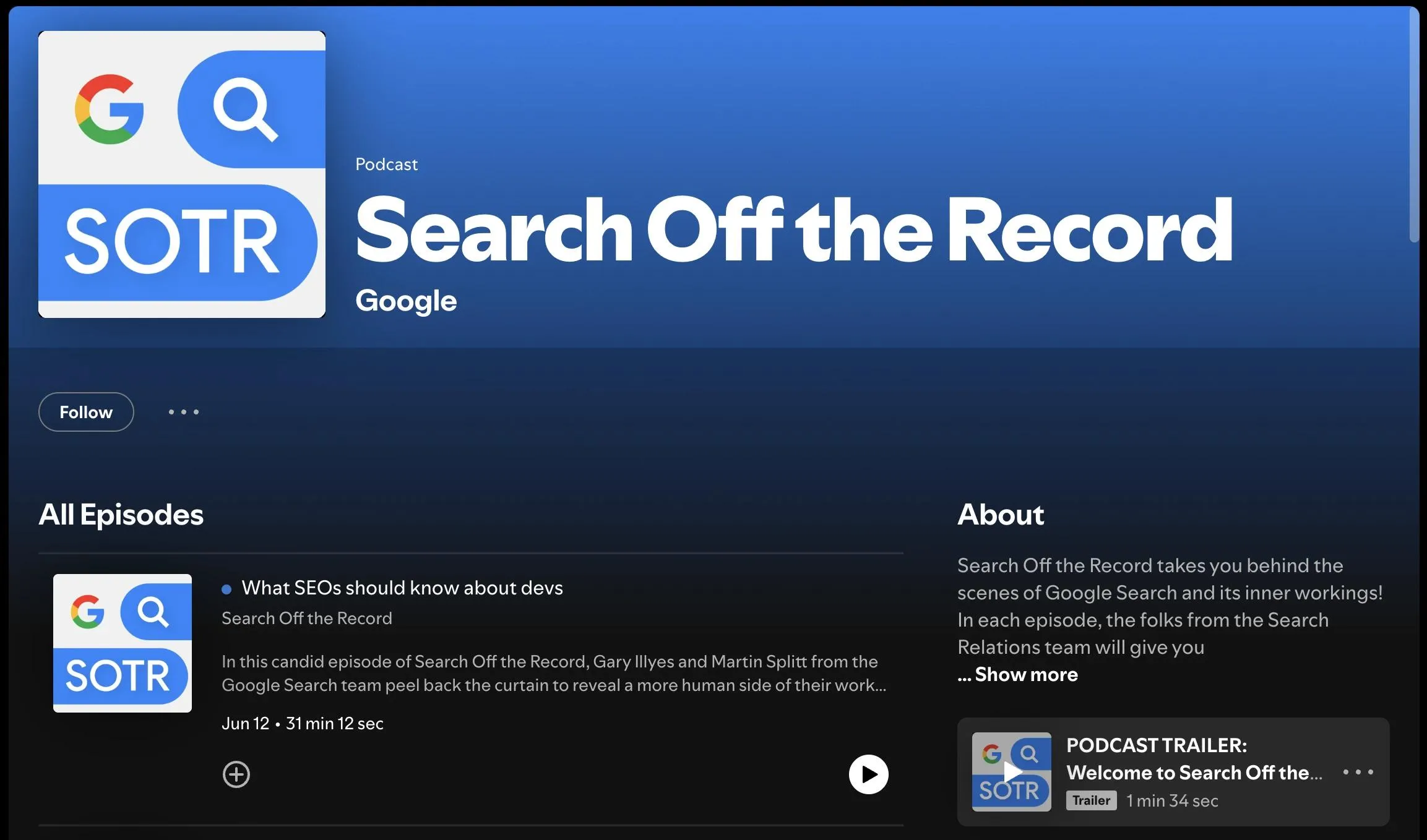Image resolution: width=1427 pixels, height=840 pixels.
Task: Click the SOTR thumbnail for the devs episode
Action: [x=123, y=643]
